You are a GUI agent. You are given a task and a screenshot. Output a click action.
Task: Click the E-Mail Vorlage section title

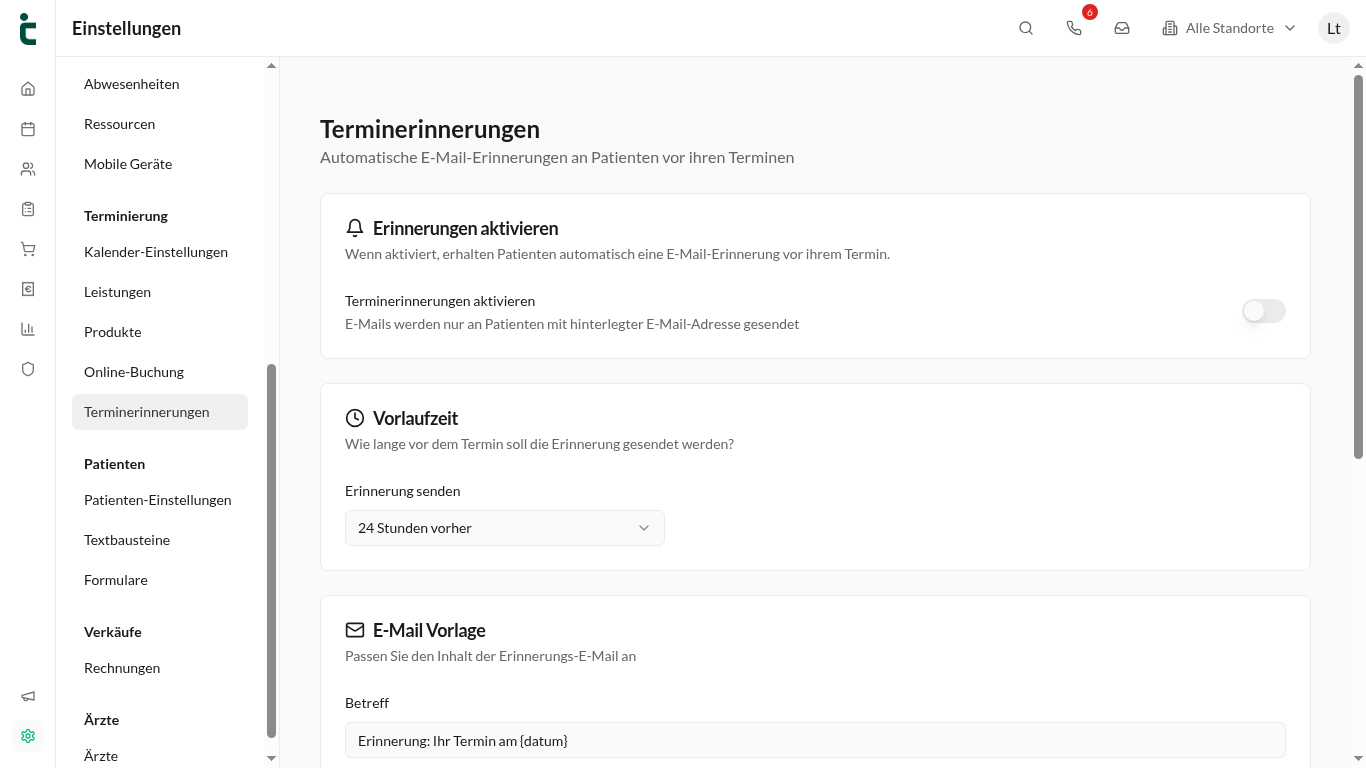[429, 630]
